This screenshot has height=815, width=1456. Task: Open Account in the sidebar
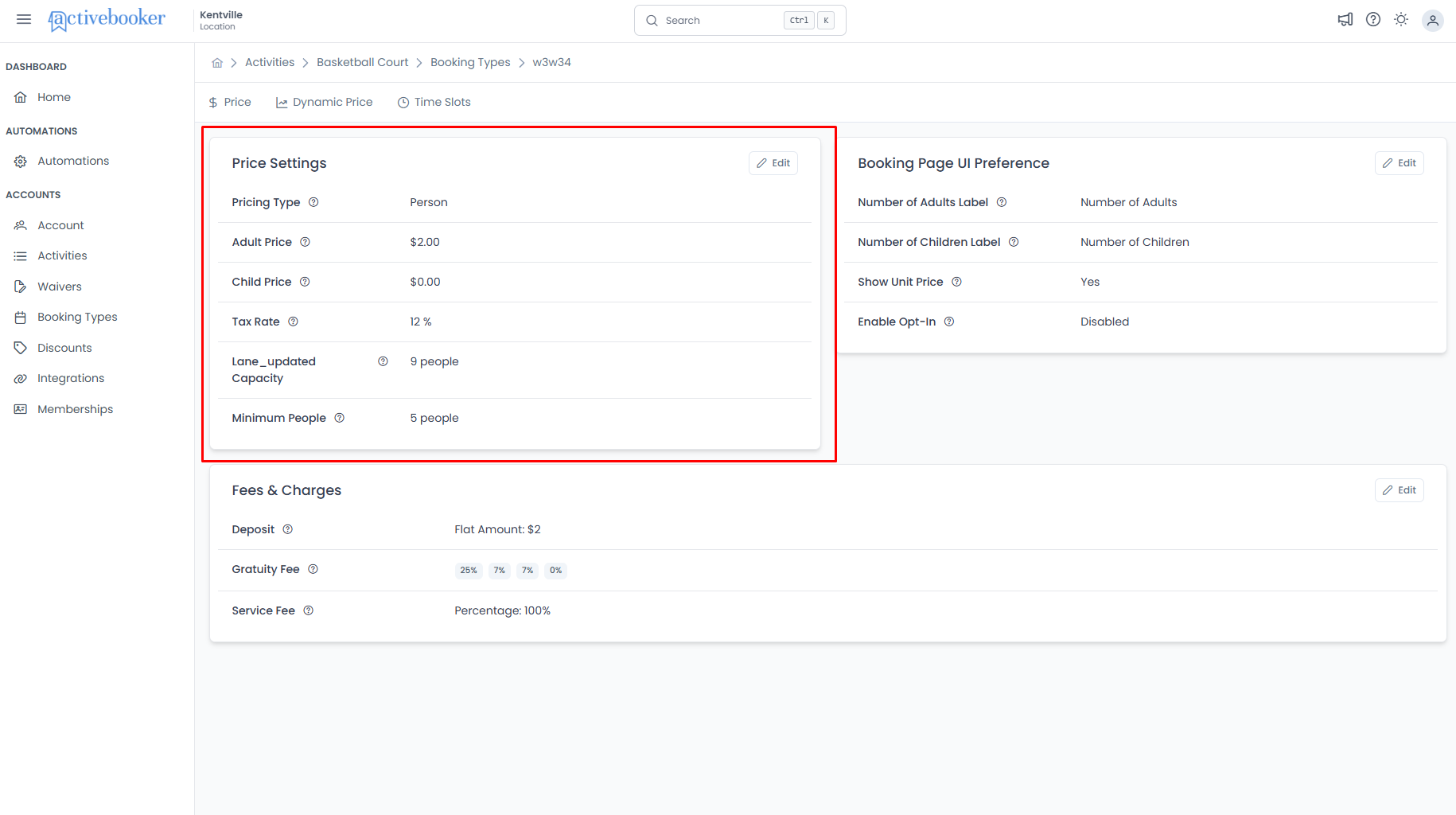point(60,225)
